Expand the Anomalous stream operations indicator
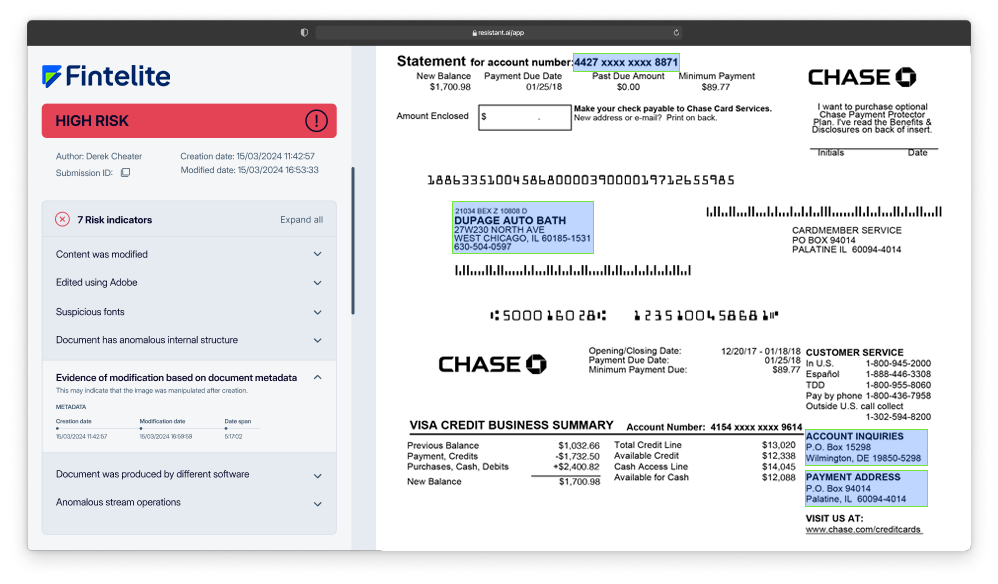Viewport: 998px width, 584px height. pyautogui.click(x=318, y=503)
